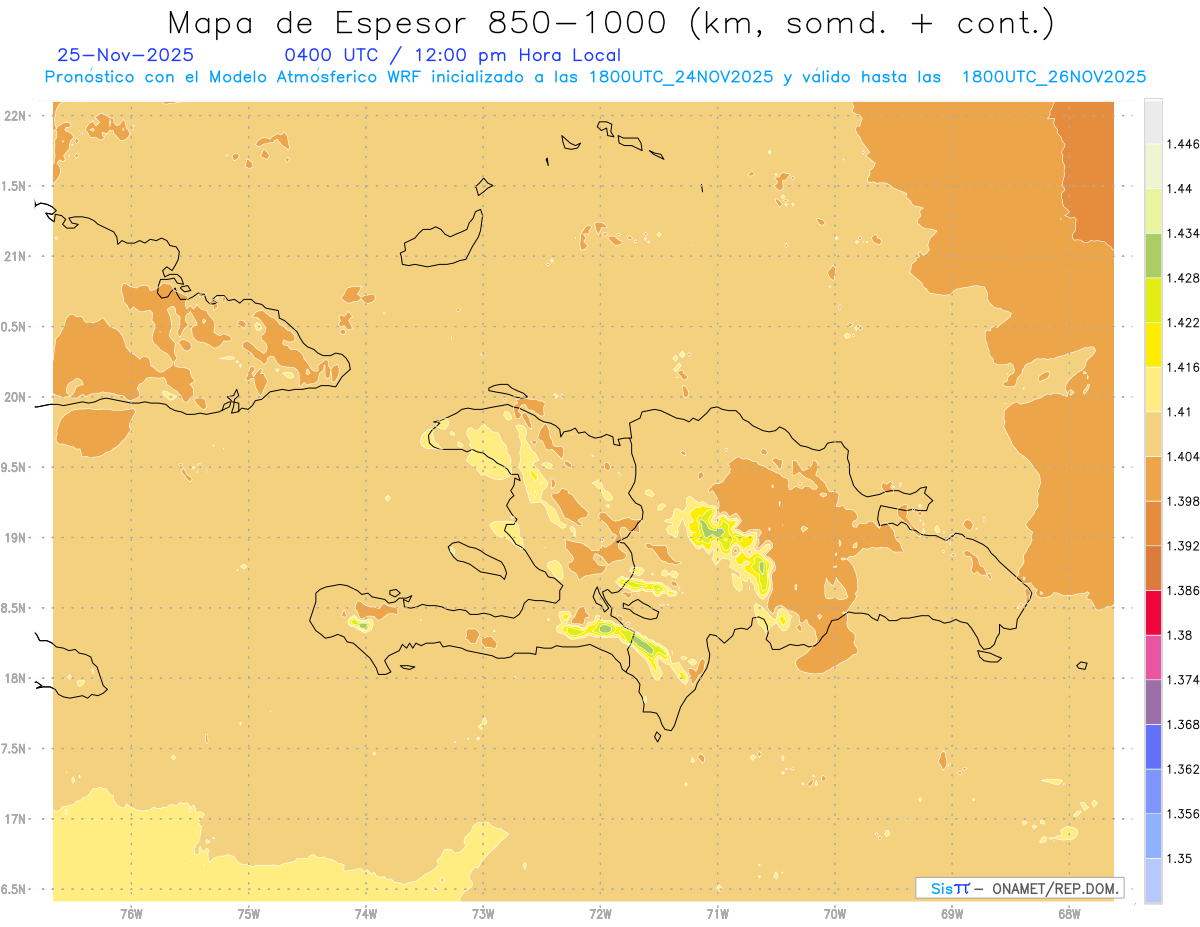Click the legend value '1.374'
This screenshot has width=1200, height=927.
click(1184, 680)
